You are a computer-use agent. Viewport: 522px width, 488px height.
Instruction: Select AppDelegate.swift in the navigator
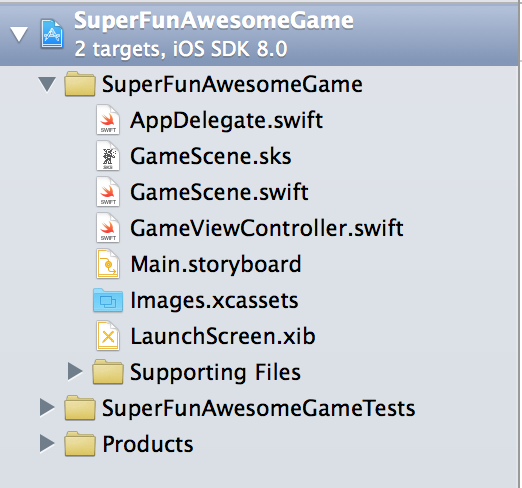pyautogui.click(x=226, y=120)
